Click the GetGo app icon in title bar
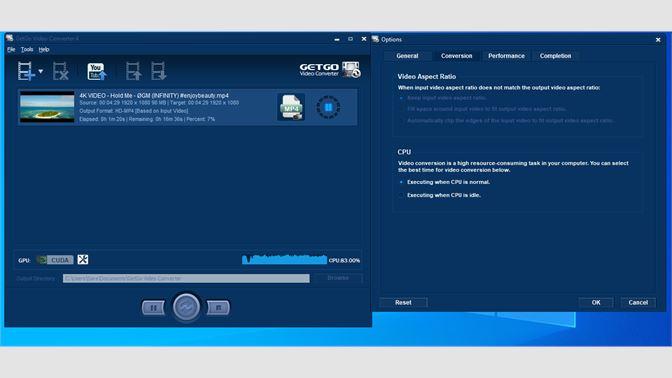This screenshot has height=378, width=672. click(9, 38)
